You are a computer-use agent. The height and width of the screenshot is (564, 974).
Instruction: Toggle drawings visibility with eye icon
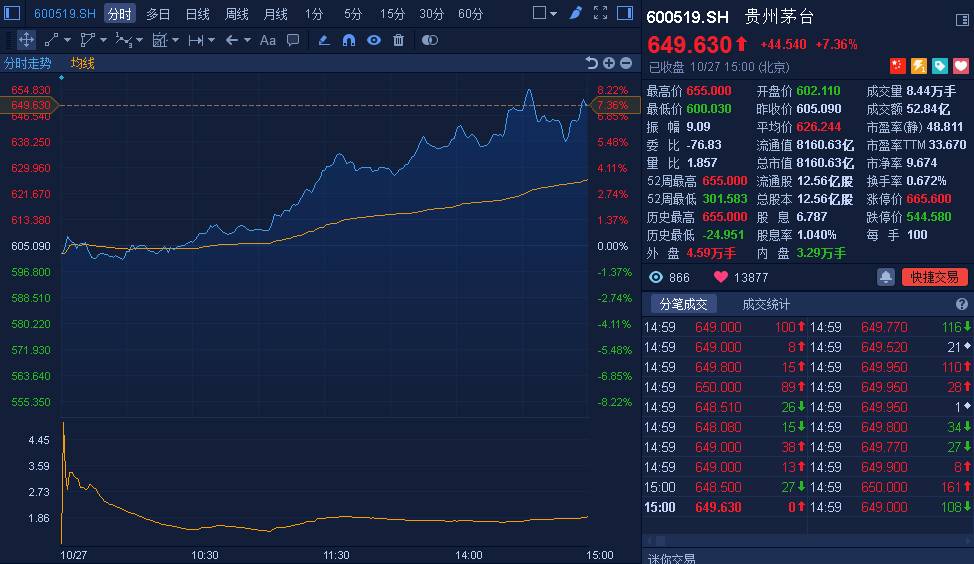click(374, 40)
